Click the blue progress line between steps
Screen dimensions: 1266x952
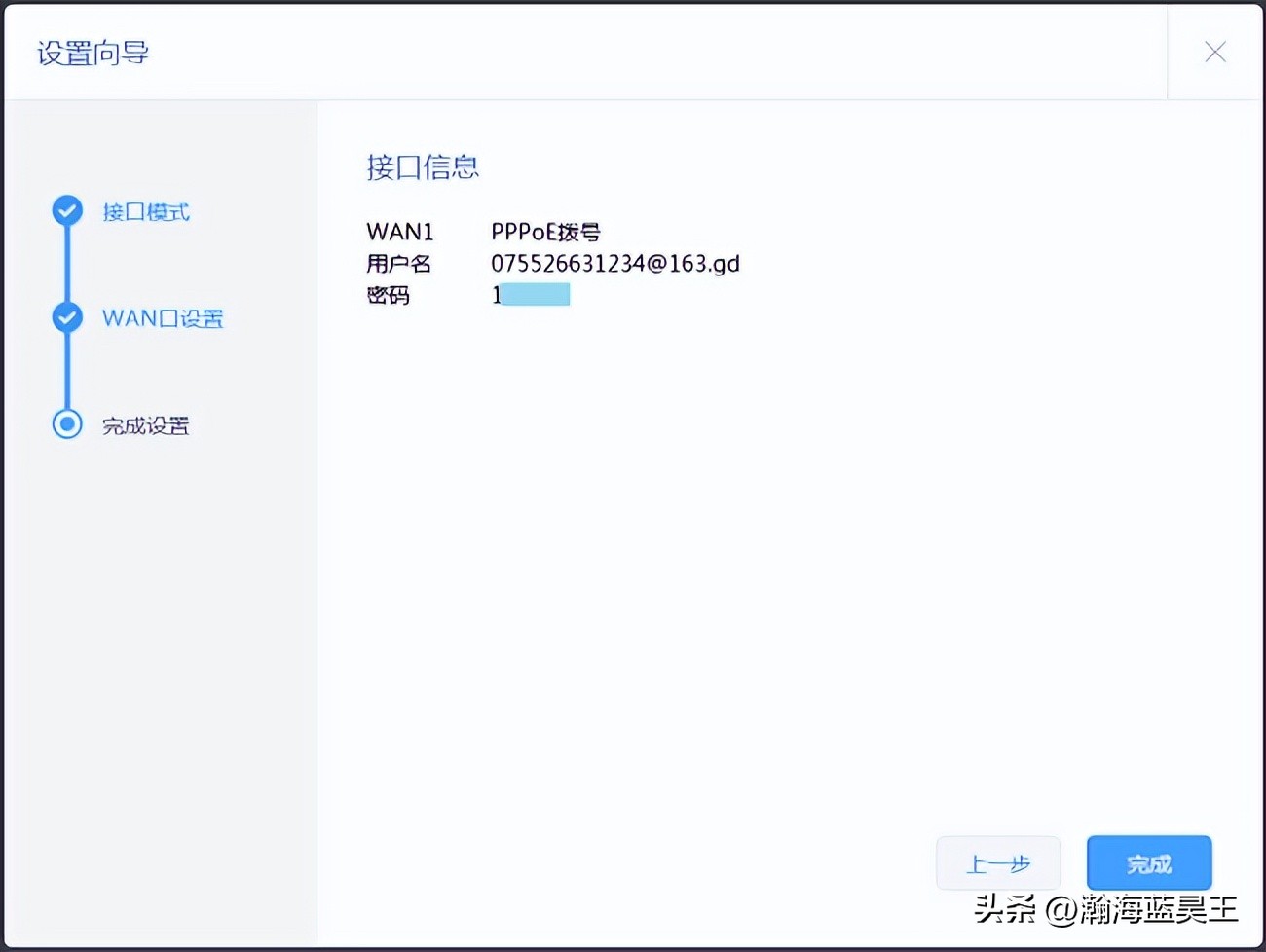tap(66, 265)
